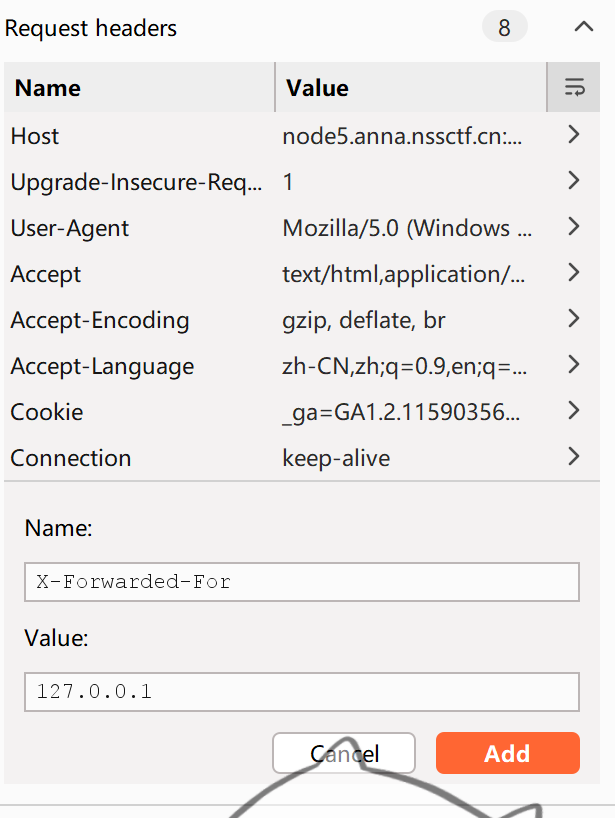
Task: Focus the header Name input field
Action: [301, 582]
